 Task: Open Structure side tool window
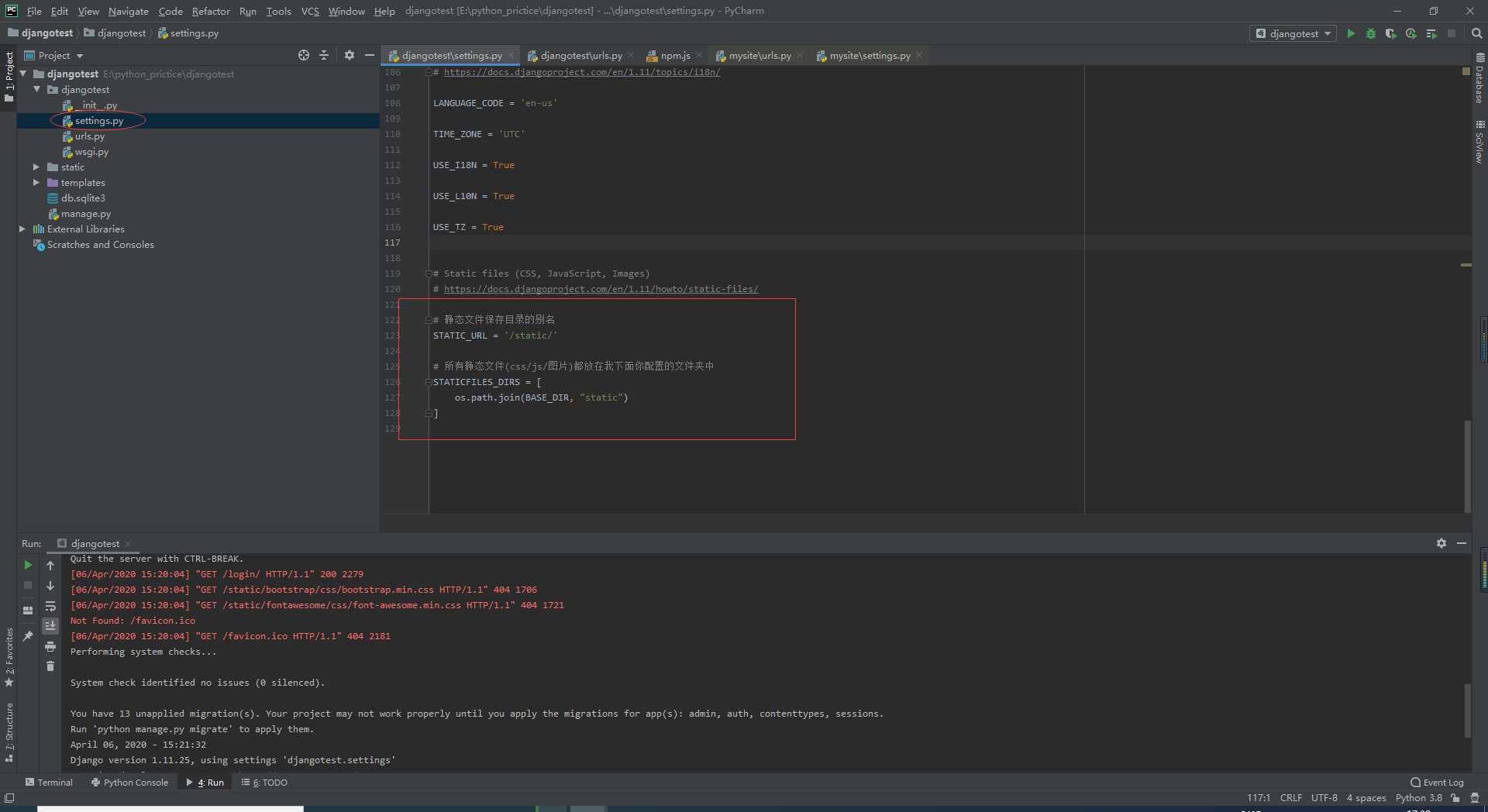[x=9, y=731]
